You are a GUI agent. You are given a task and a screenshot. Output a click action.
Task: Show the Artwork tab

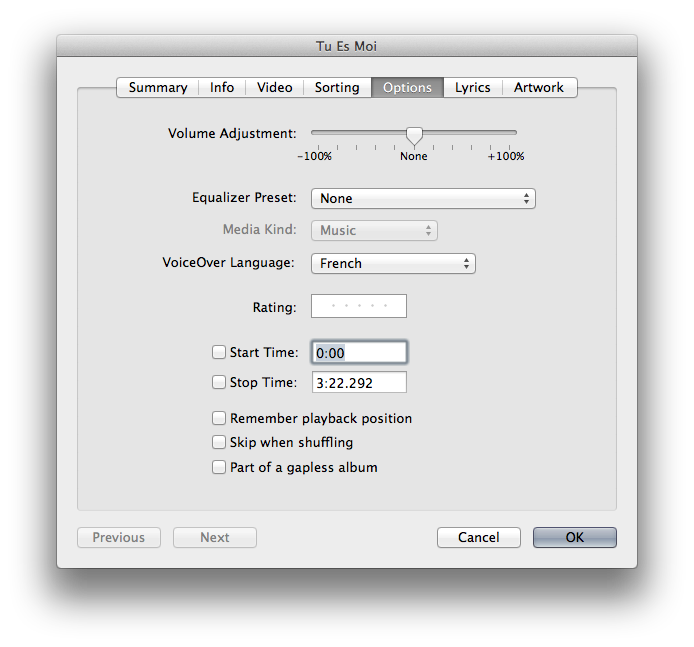(539, 88)
